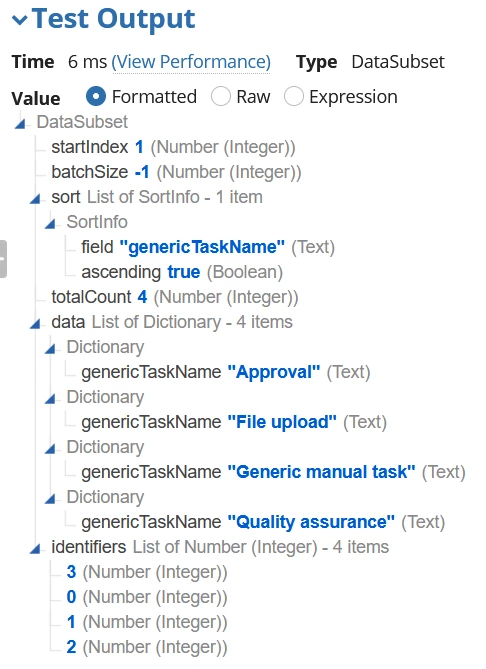Image resolution: width=486 pixels, height=669 pixels.
Task: Collapse the SortInfo node triangle
Action: [50, 224]
